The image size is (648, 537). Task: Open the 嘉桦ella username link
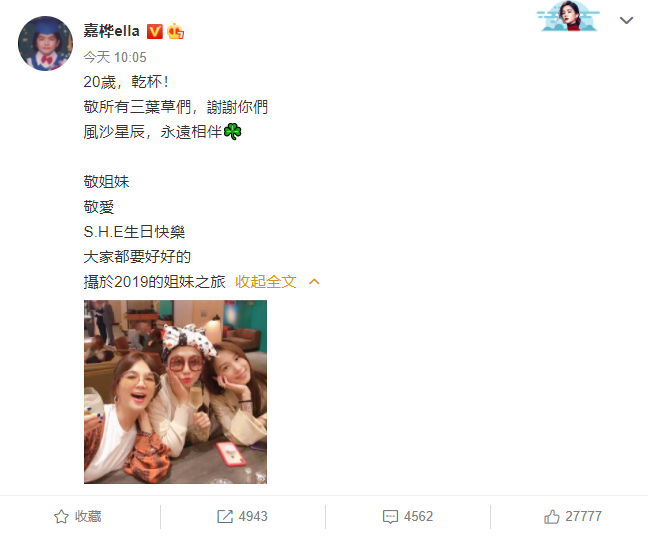pos(112,31)
